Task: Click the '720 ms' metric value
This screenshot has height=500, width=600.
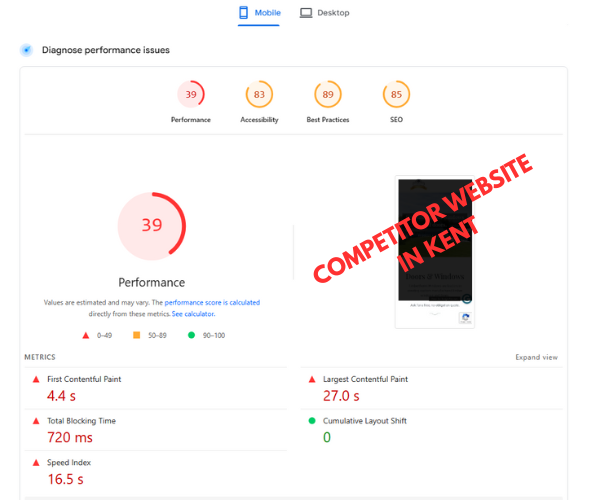Action: coord(70,438)
